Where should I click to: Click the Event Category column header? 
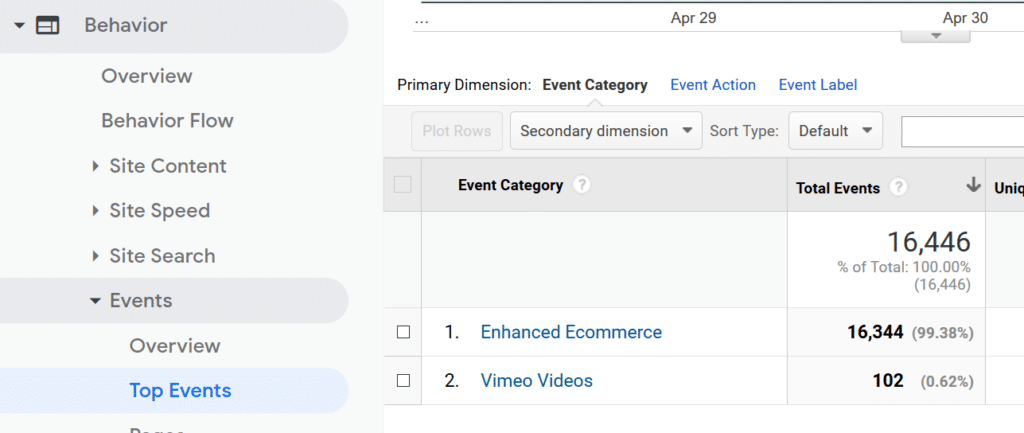click(x=511, y=185)
